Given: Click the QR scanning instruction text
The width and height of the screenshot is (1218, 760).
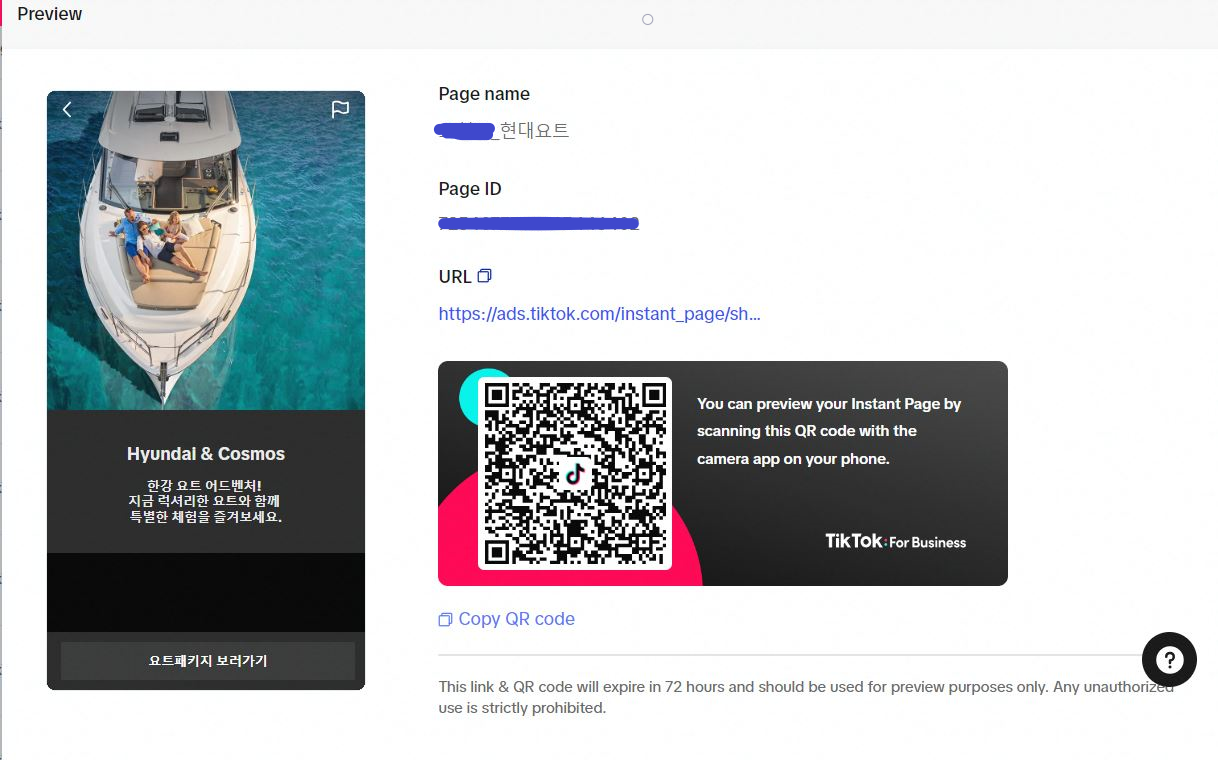Looking at the screenshot, I should point(829,431).
